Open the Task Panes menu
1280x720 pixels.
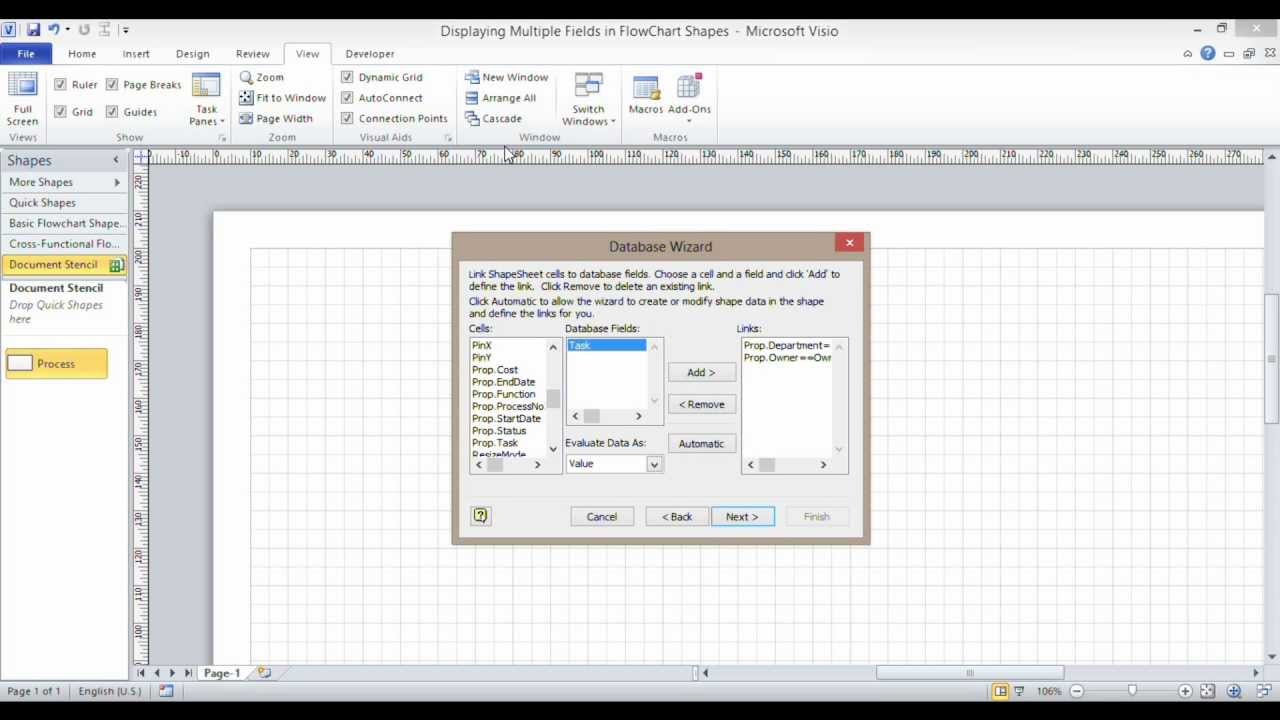pos(206,99)
